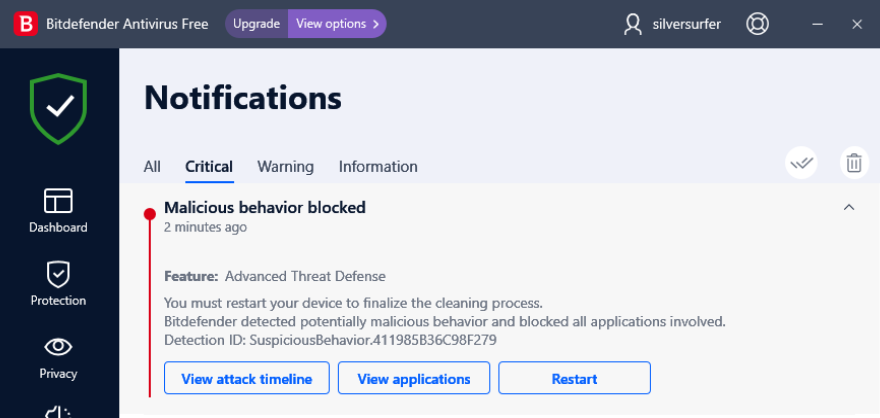Click the Bitdefender B logo icon
Screen dimensions: 880x418
coord(26,24)
